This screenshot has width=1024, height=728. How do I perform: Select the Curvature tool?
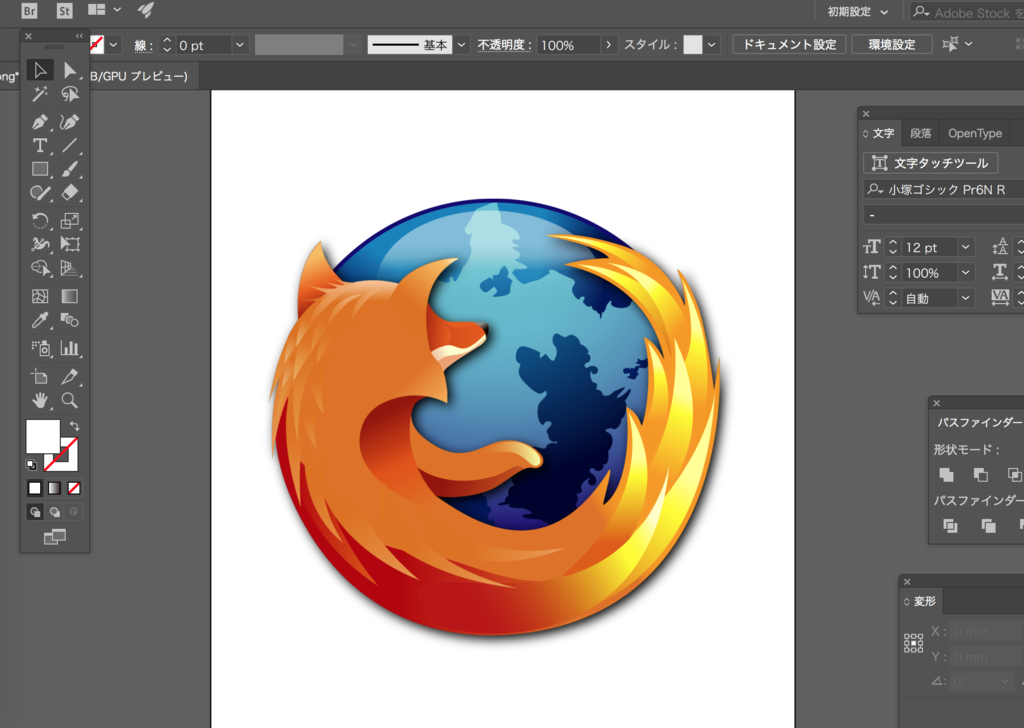[x=70, y=121]
